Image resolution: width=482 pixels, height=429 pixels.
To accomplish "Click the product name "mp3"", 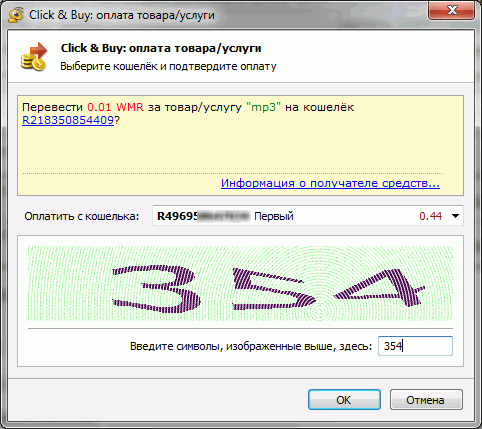I will [x=263, y=107].
